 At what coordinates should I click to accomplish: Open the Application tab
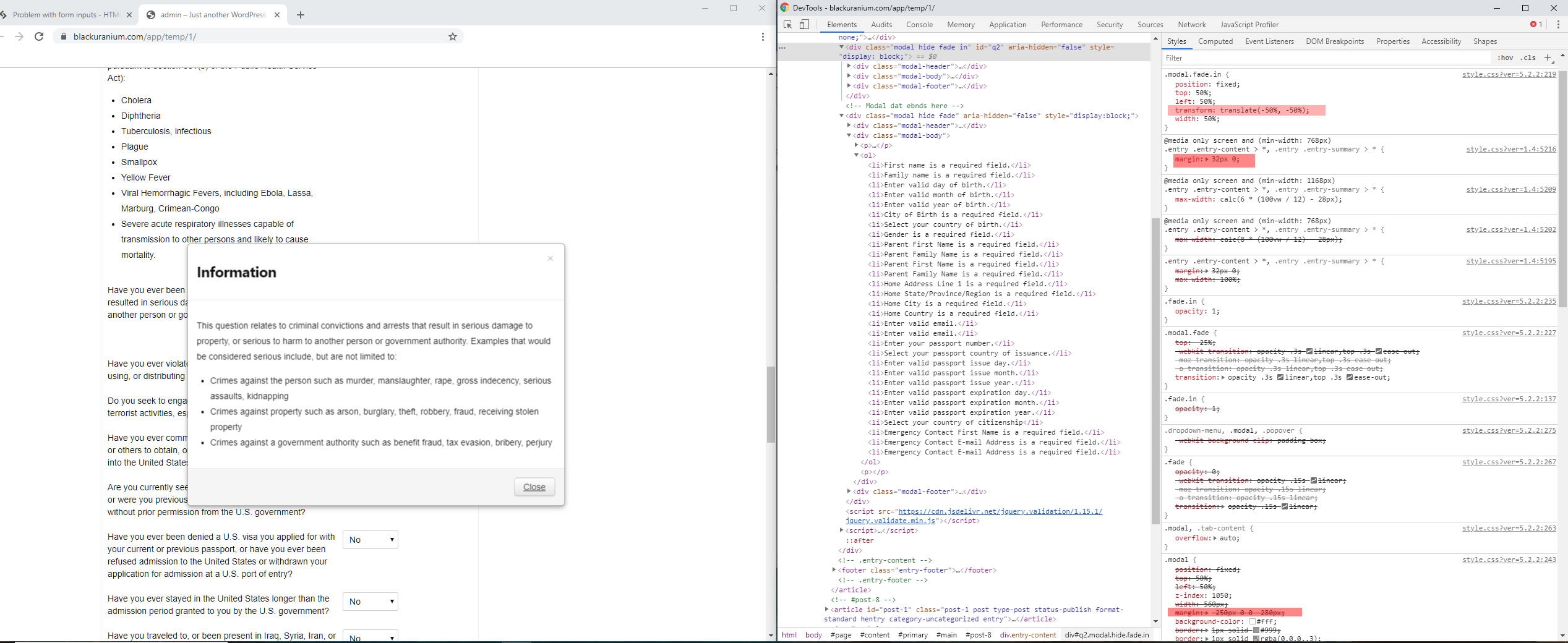point(1008,25)
